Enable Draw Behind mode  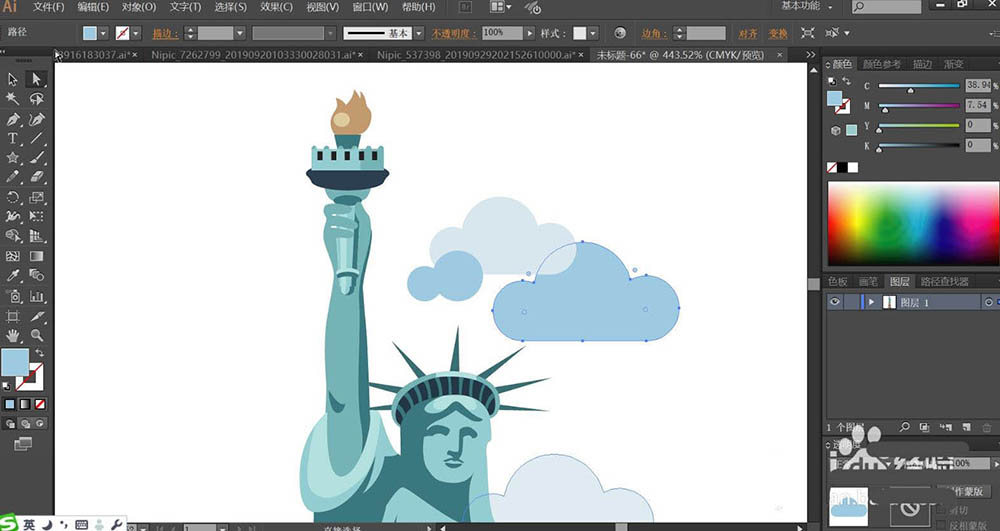tap(26, 423)
